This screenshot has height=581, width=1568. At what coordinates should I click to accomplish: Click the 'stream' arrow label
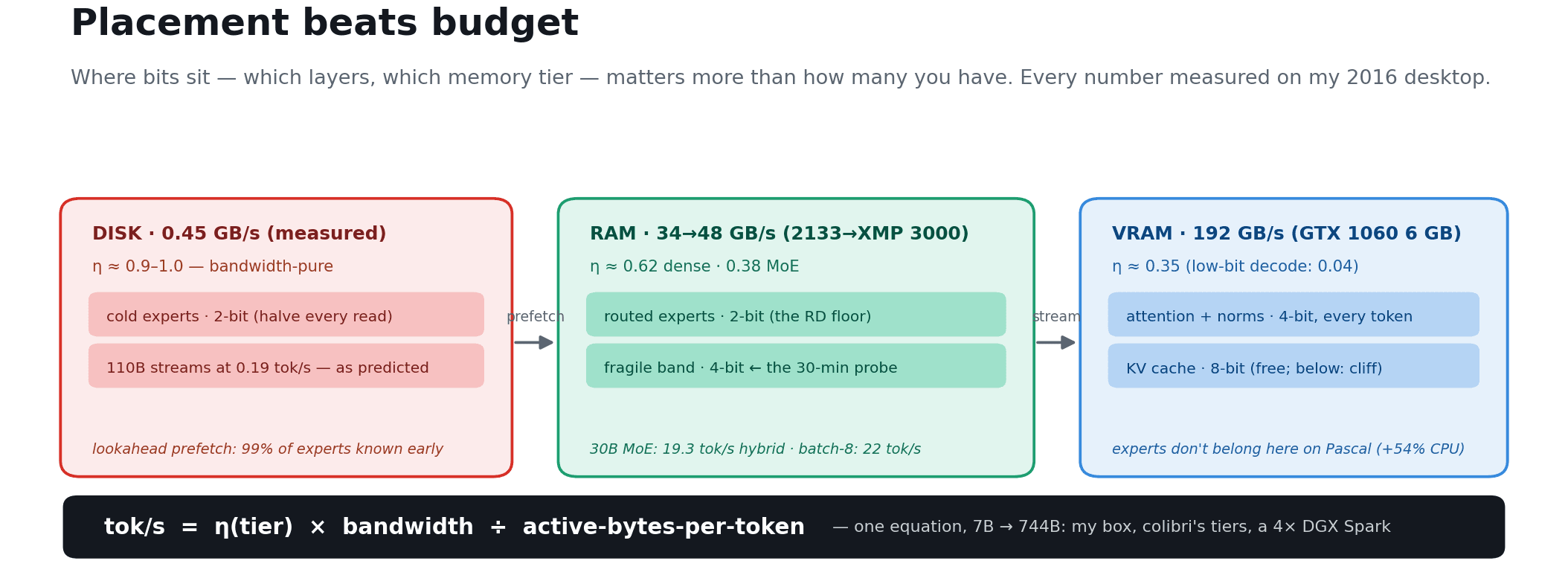tap(1056, 317)
